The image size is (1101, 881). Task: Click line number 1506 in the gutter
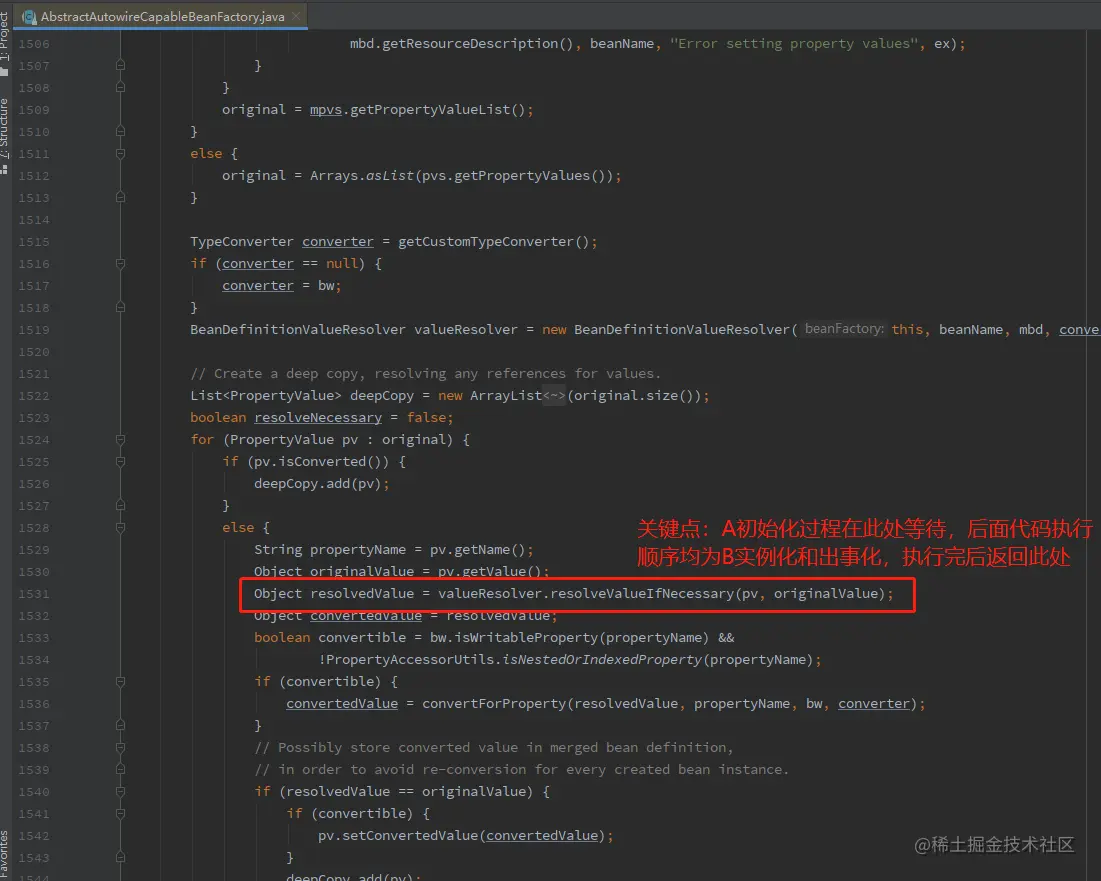click(x=34, y=44)
